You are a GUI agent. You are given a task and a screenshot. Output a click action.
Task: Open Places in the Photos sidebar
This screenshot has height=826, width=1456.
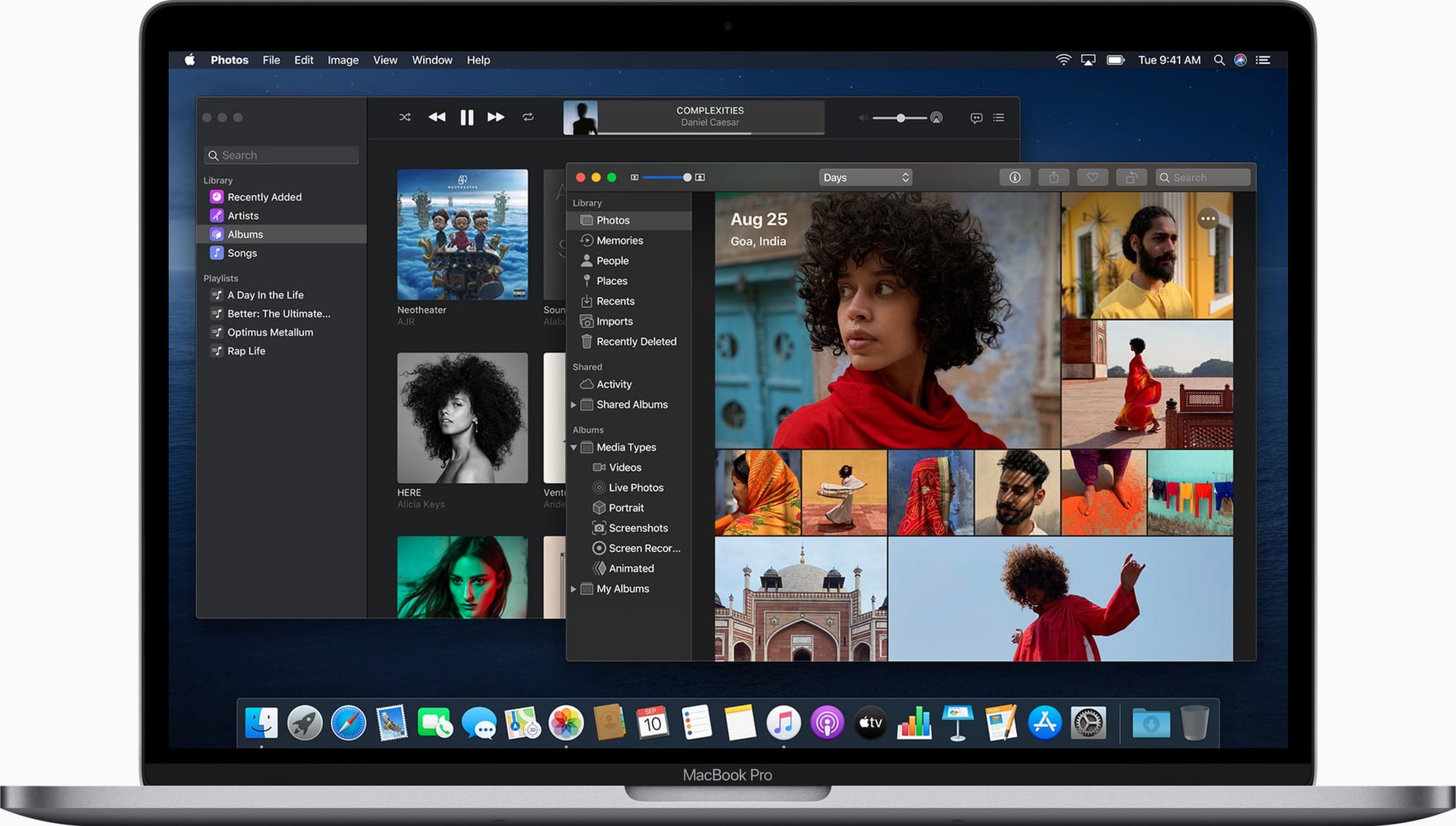tap(611, 281)
